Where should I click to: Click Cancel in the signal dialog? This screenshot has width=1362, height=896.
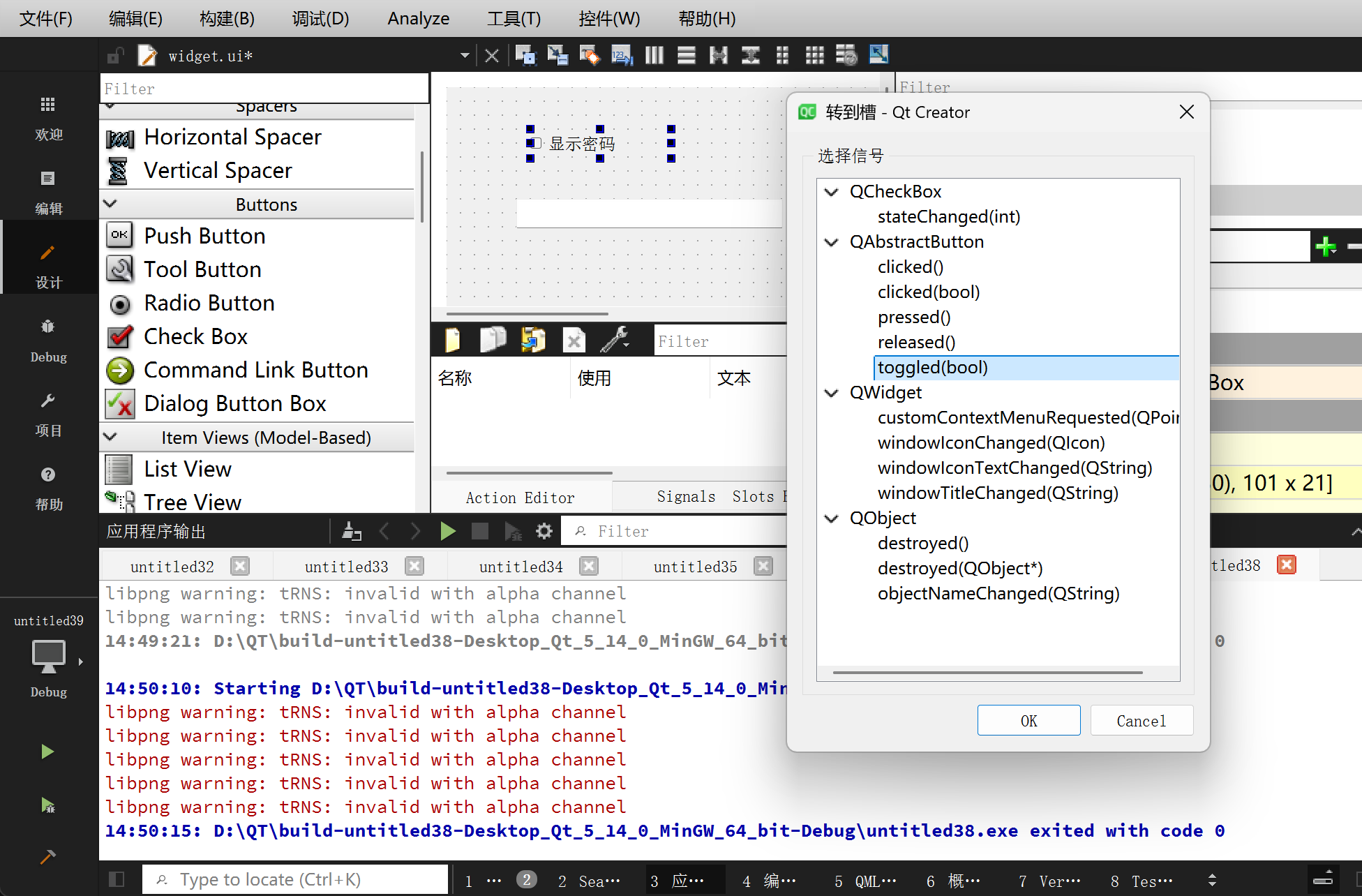[1141, 721]
